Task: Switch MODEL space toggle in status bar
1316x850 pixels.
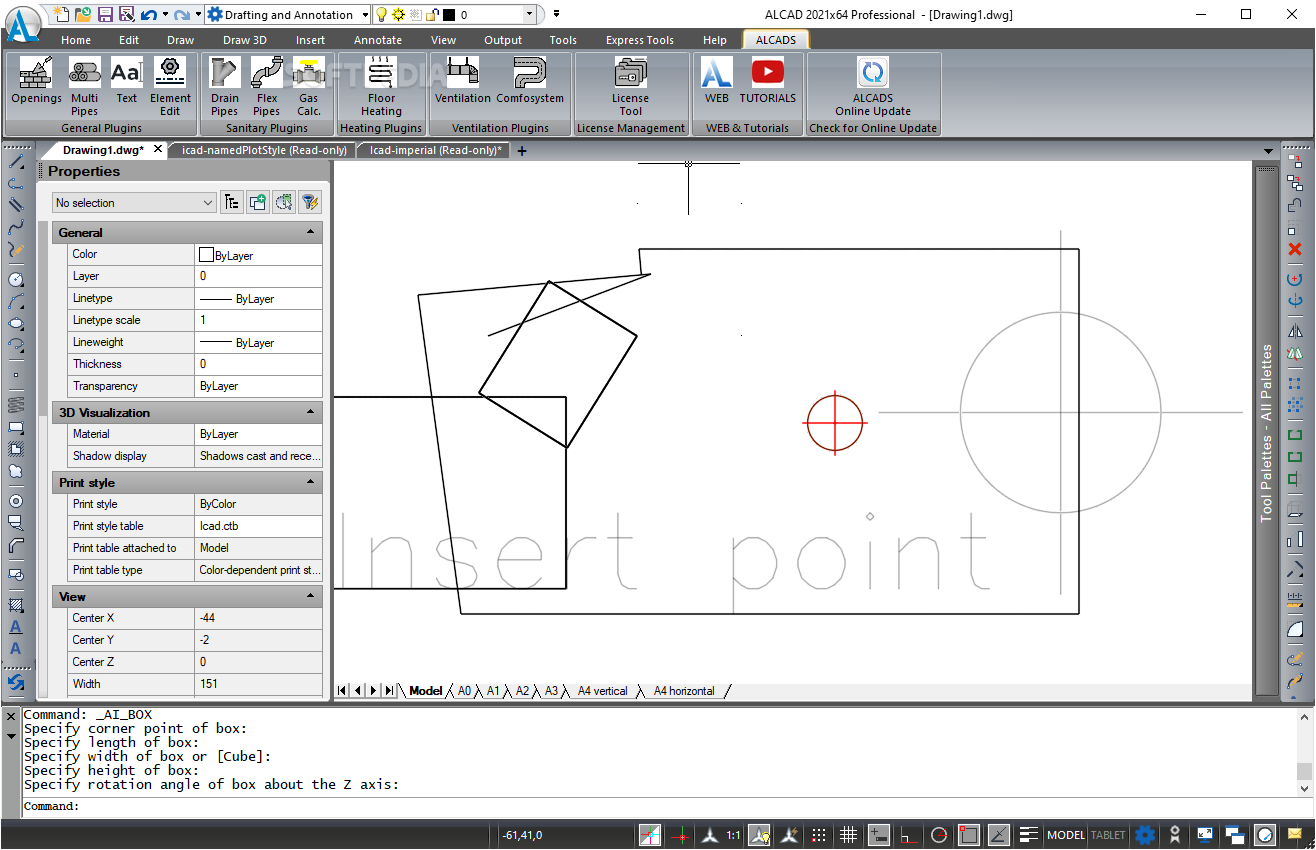Action: [1066, 835]
